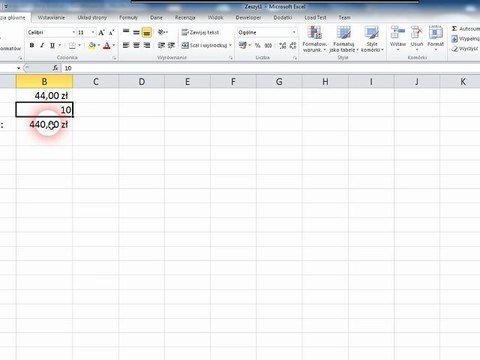
Task: Expand the borders options arrow
Action: pyautogui.click(x=79, y=45)
